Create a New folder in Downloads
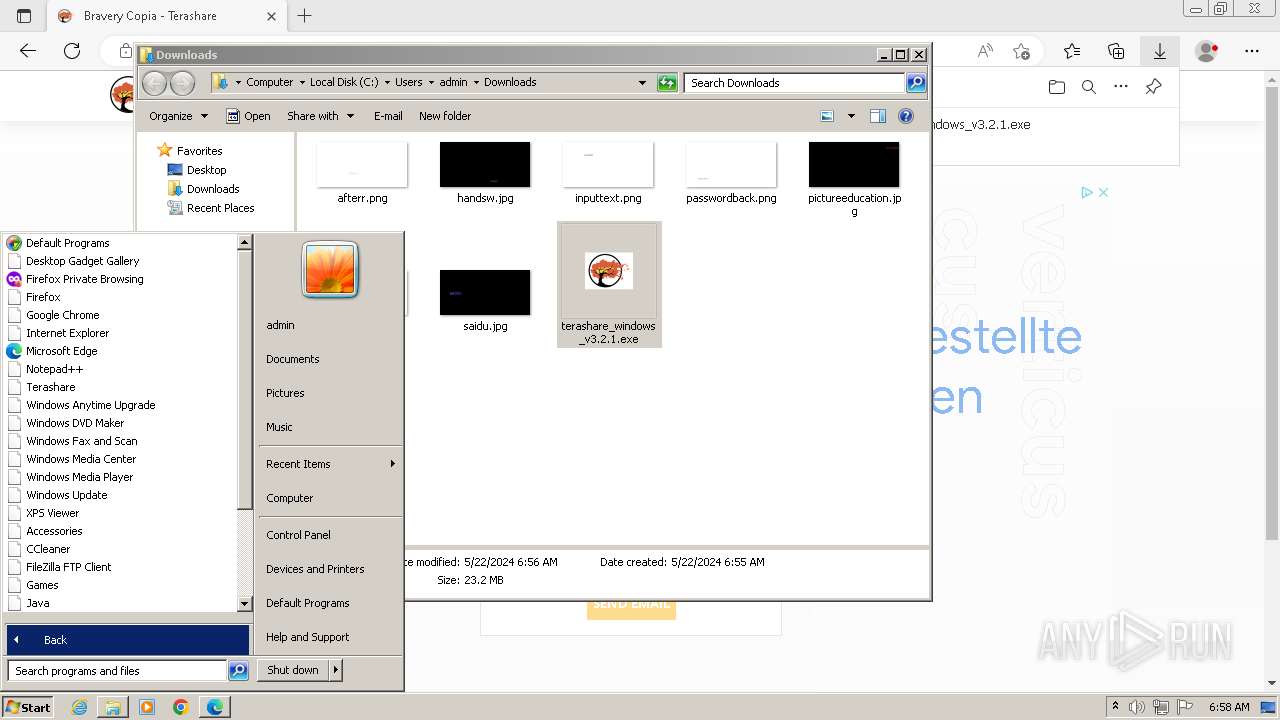Screen dimensions: 1280x720 (445, 116)
